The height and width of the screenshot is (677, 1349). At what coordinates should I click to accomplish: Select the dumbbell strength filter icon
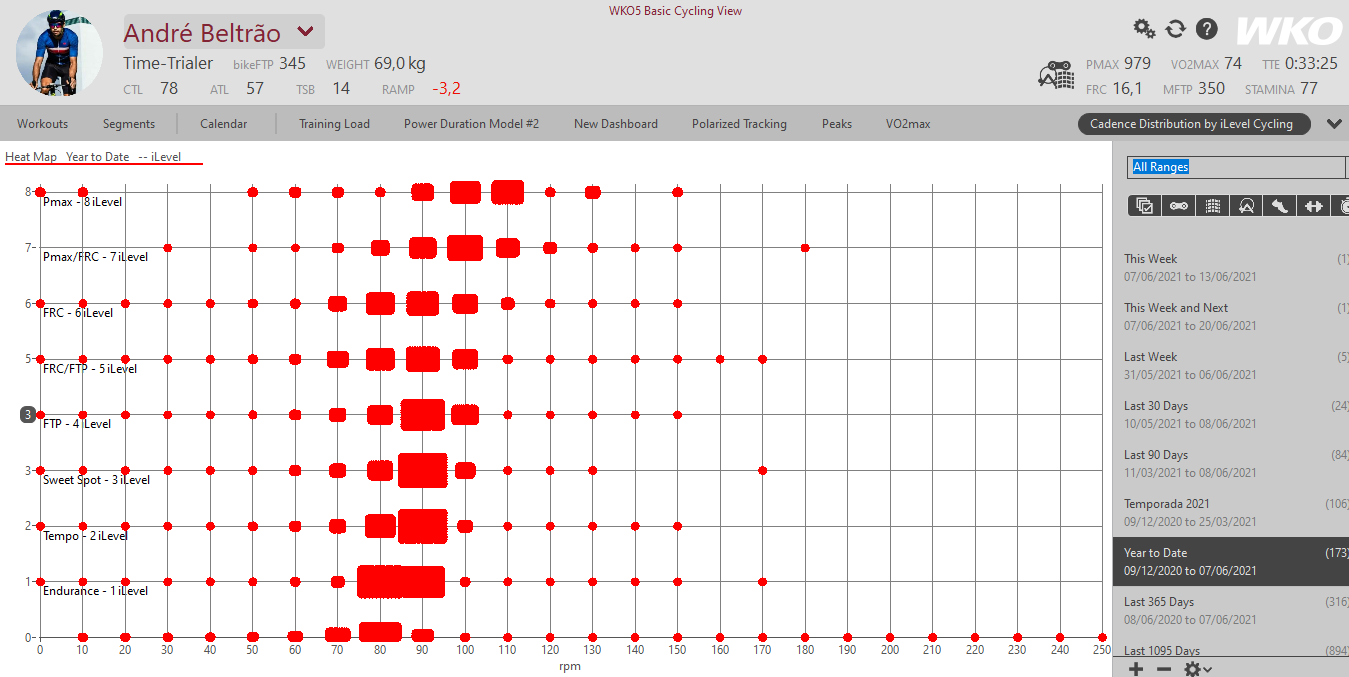click(x=1314, y=205)
